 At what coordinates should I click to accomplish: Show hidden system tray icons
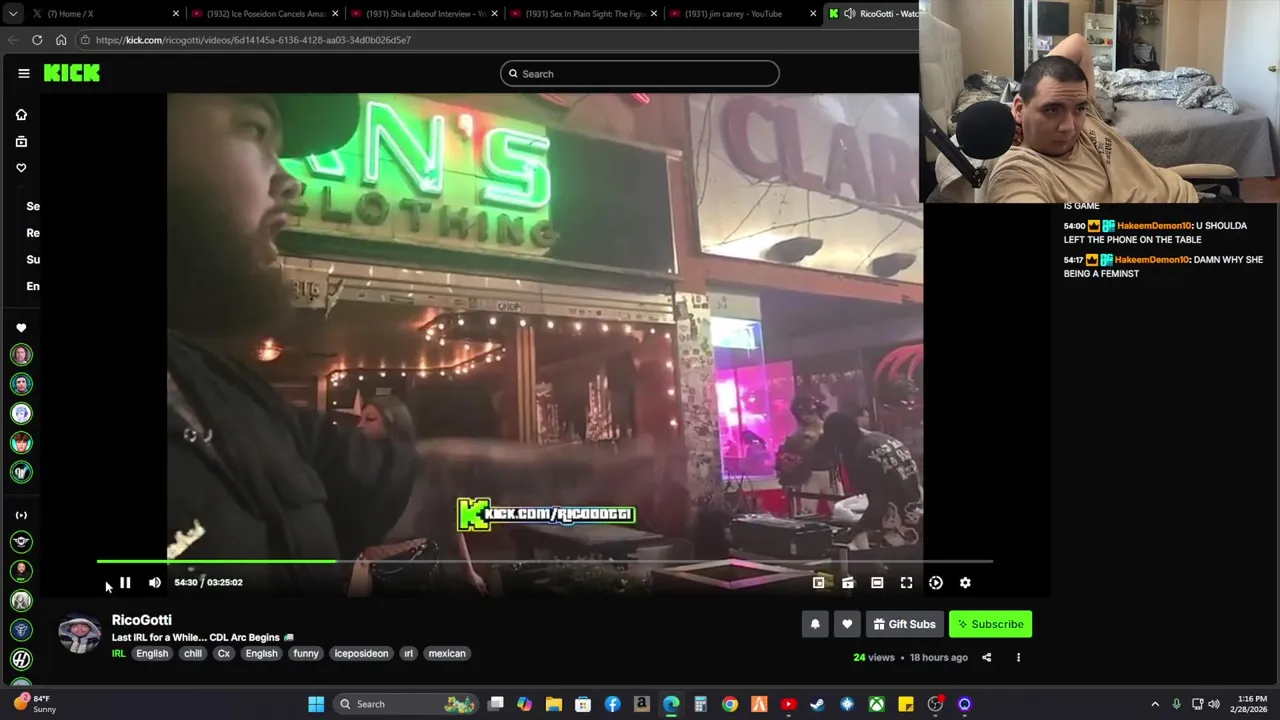[x=1155, y=704]
